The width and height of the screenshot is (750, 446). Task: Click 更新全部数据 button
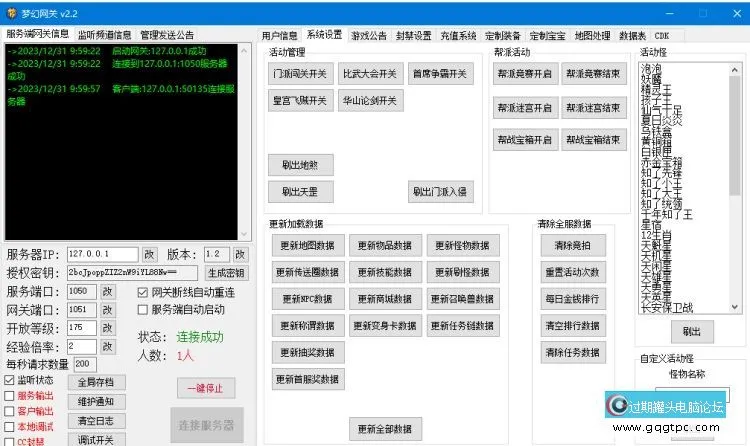(x=386, y=429)
